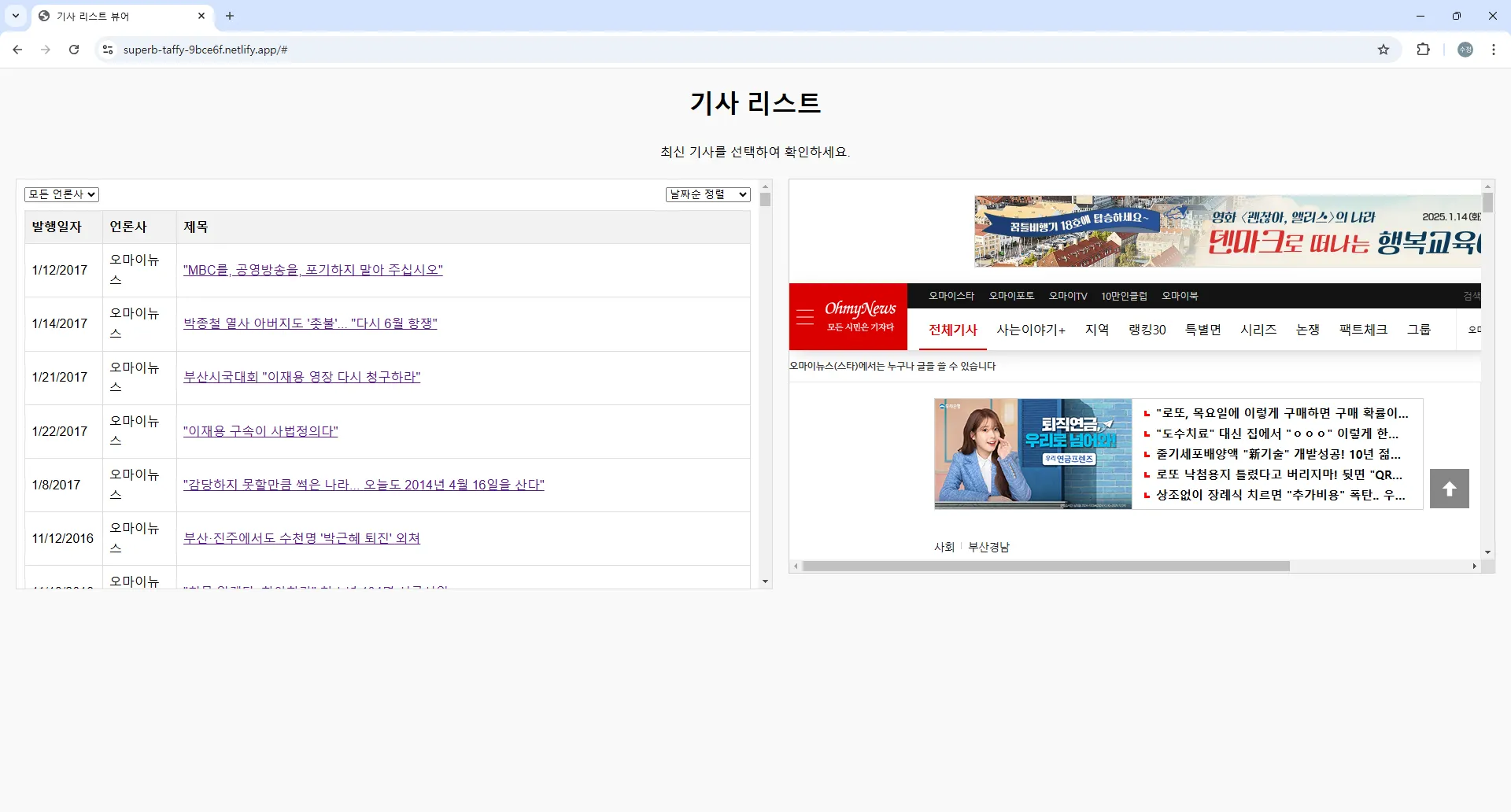
Task: Open the Chrome profile avatar menu
Action: pos(1465,50)
